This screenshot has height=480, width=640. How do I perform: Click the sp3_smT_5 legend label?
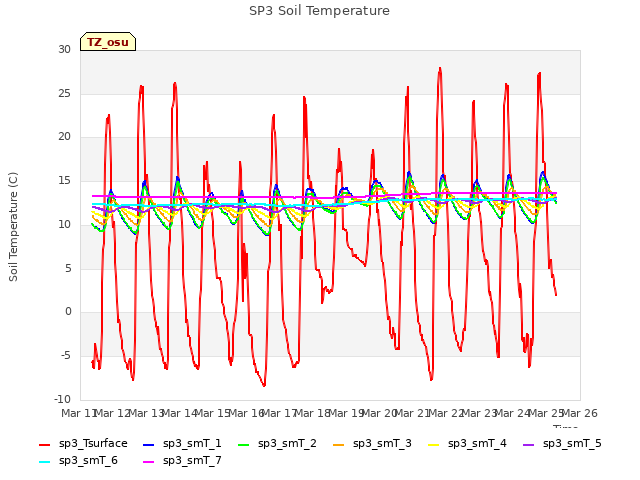click(572, 443)
